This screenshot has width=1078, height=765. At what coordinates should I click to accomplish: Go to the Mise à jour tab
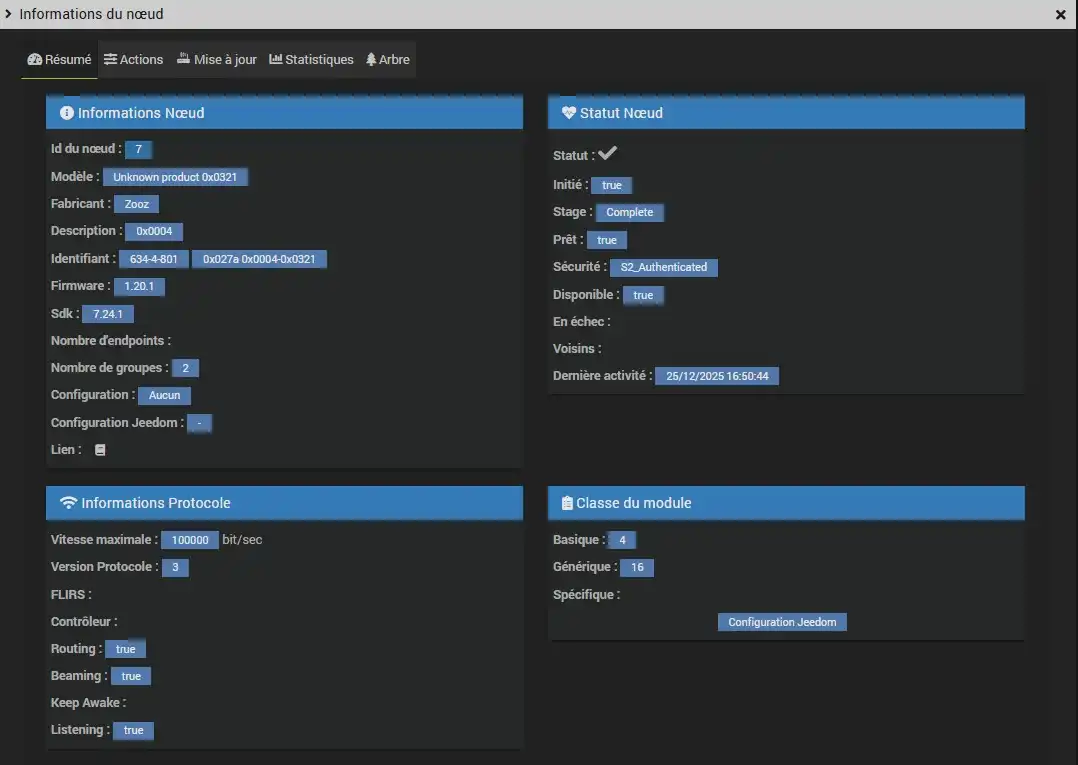coord(216,60)
